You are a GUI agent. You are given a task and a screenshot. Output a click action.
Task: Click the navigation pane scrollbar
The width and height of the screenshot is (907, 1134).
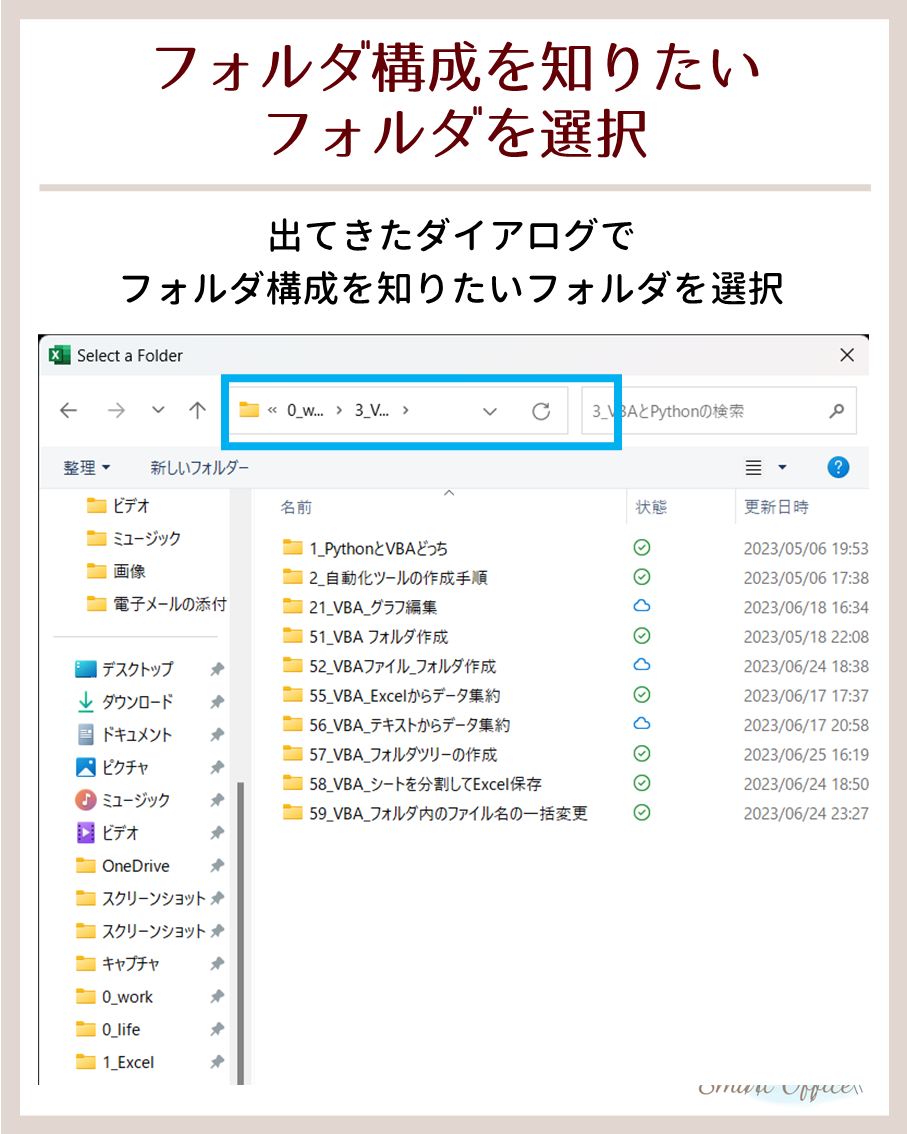[x=240, y=933]
